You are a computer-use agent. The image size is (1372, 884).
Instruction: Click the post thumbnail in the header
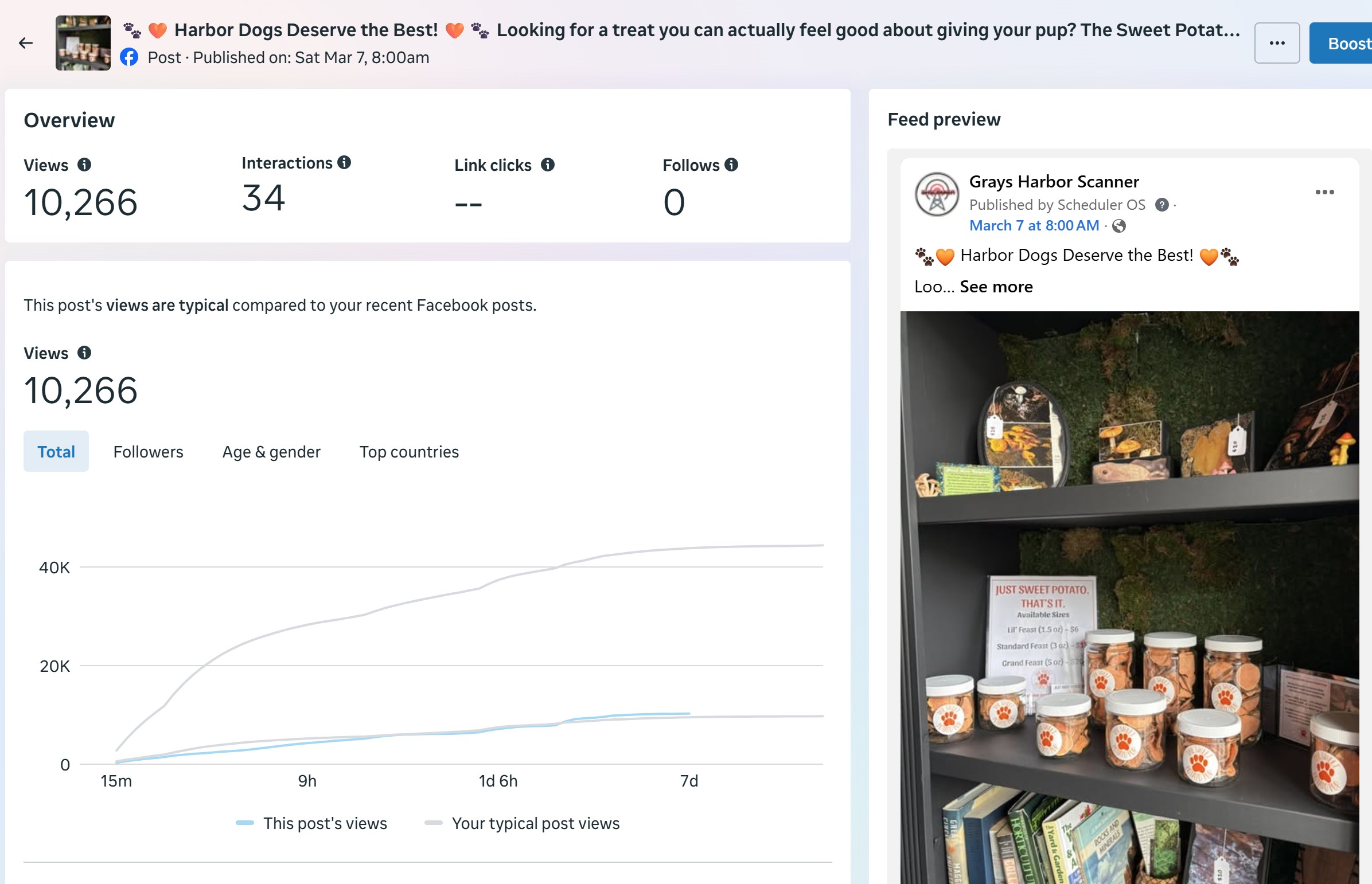coord(83,43)
